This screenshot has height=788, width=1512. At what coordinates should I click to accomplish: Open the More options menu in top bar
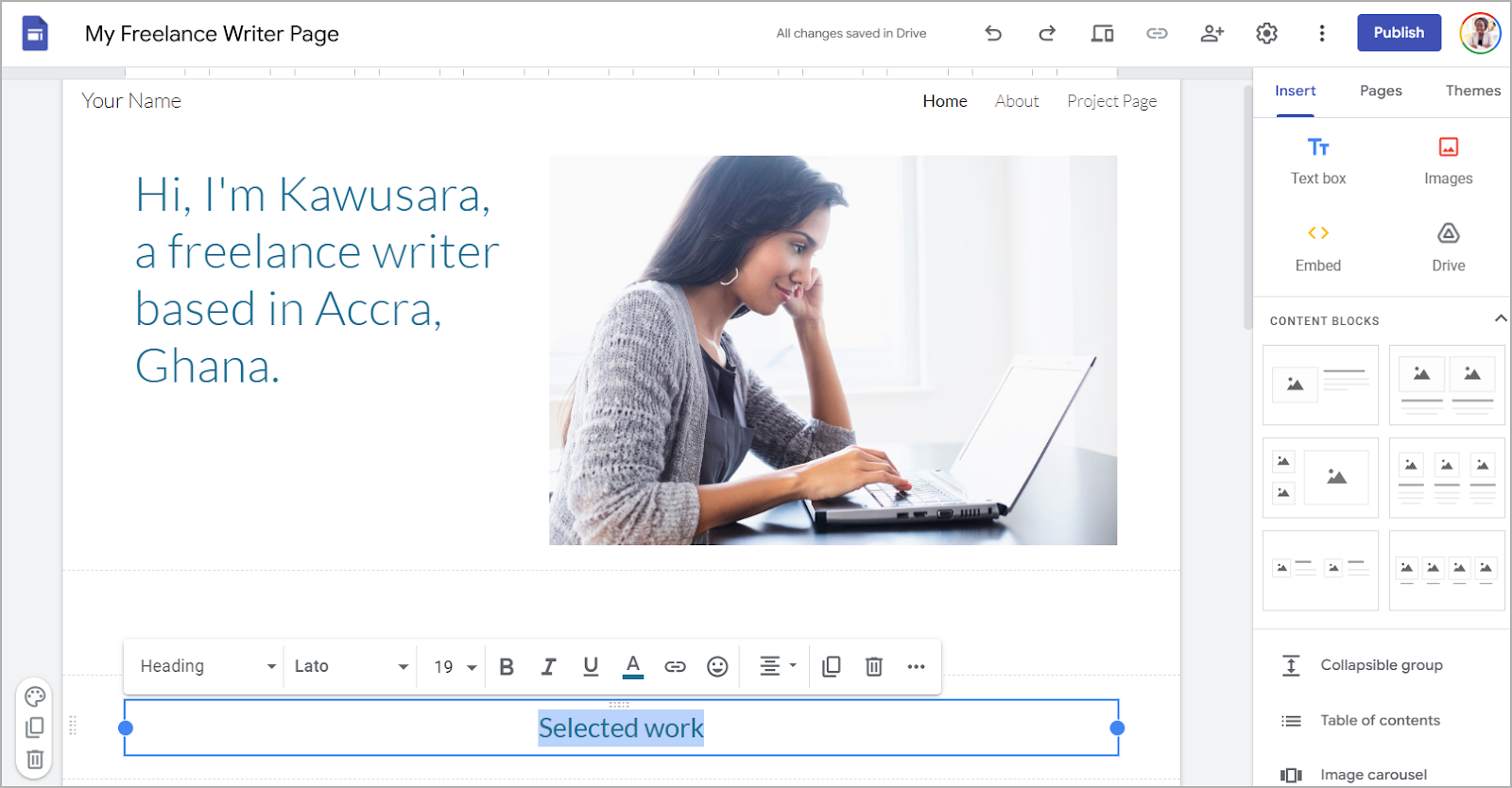[x=1321, y=33]
